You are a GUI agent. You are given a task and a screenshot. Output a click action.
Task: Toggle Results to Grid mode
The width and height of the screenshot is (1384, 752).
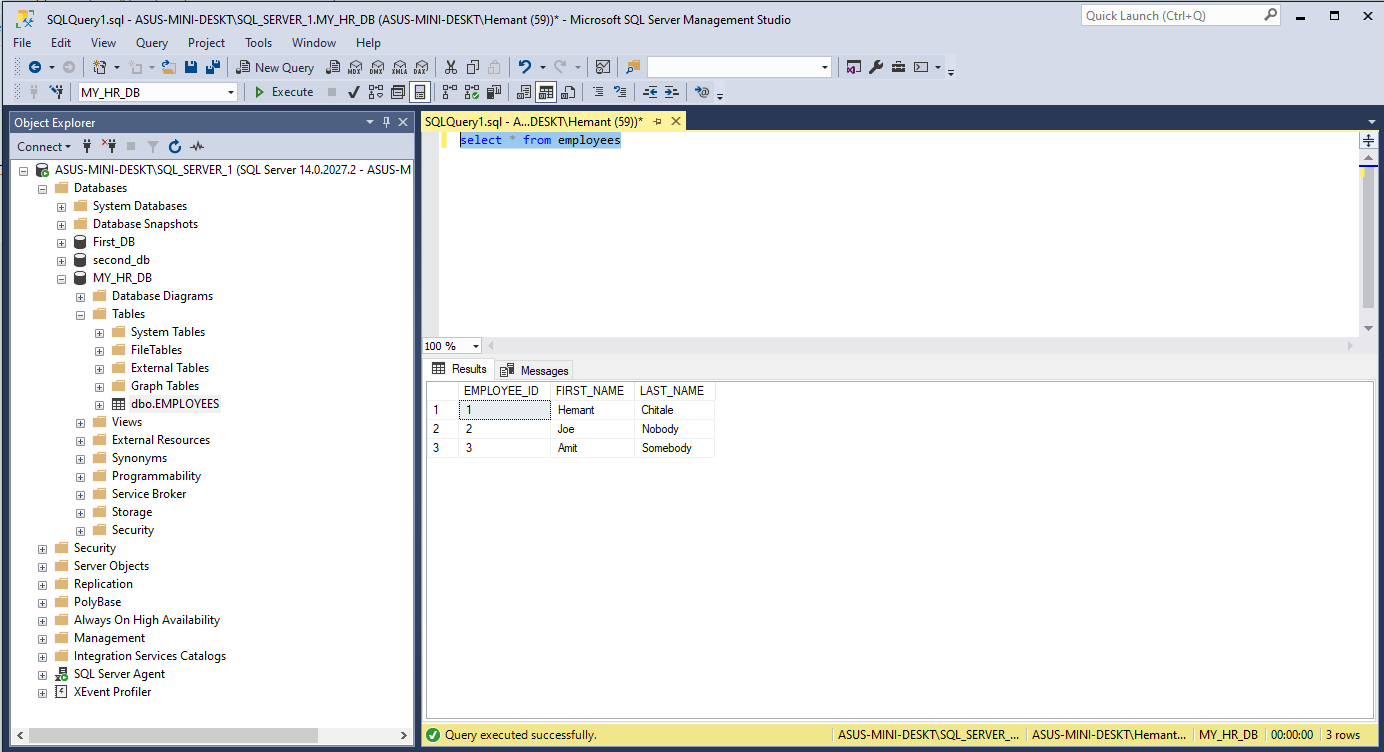[x=546, y=92]
